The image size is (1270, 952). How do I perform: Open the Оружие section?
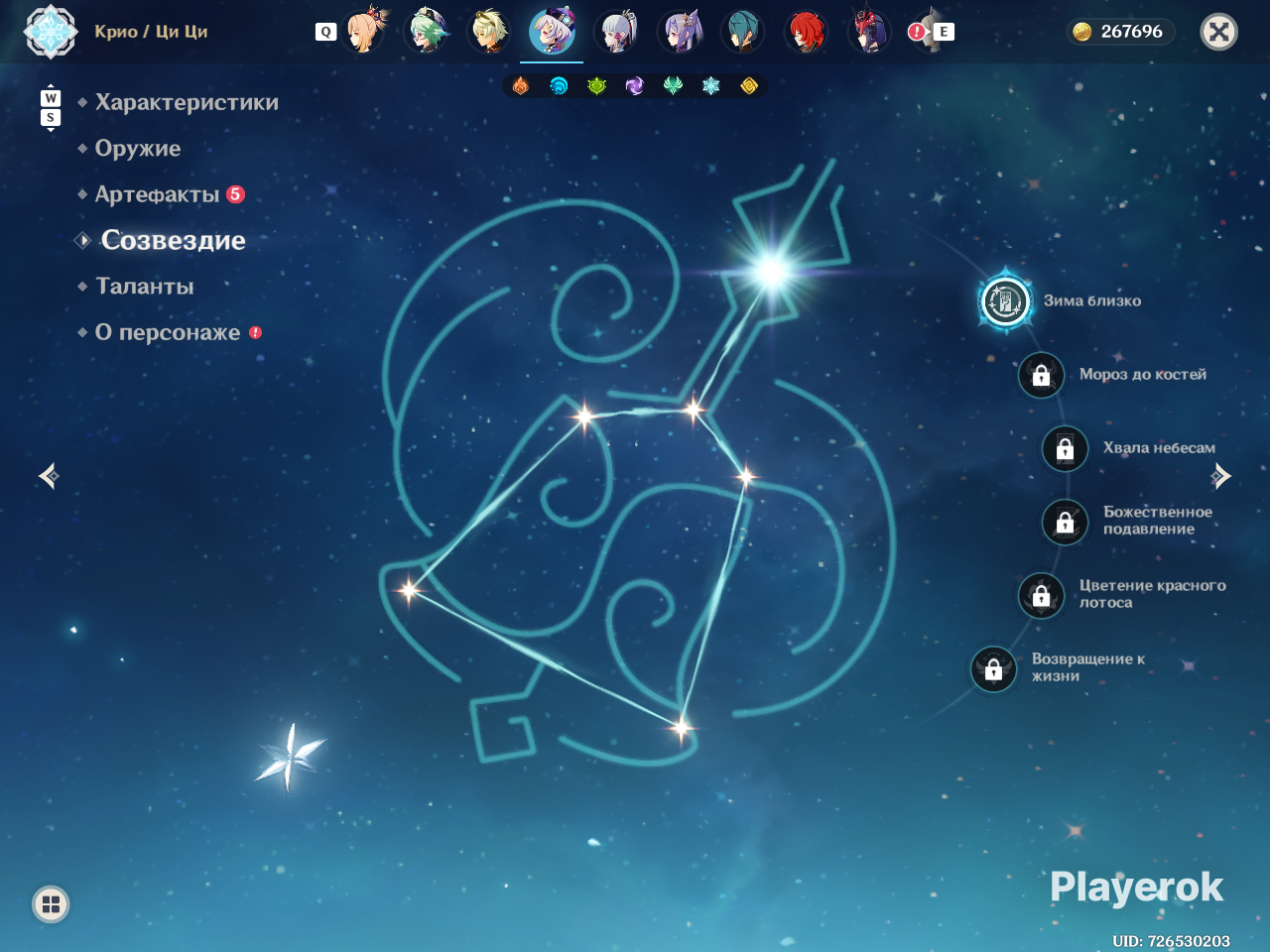[x=138, y=149]
